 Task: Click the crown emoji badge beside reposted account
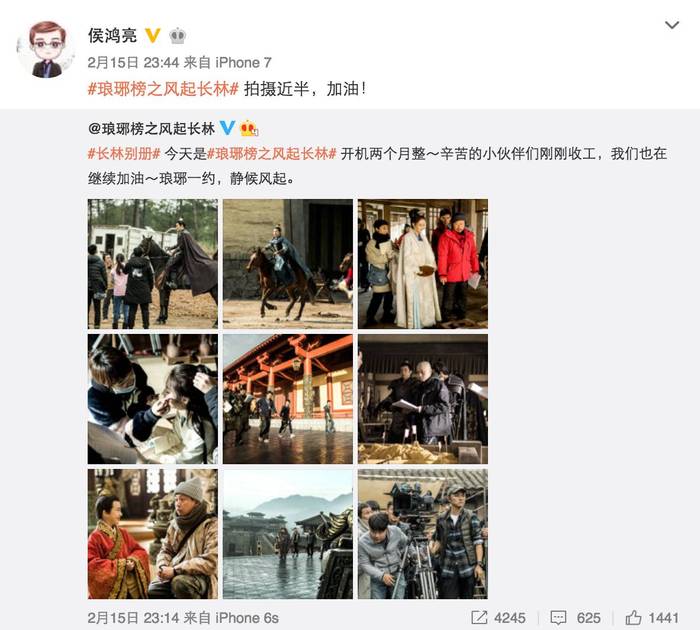[250, 129]
